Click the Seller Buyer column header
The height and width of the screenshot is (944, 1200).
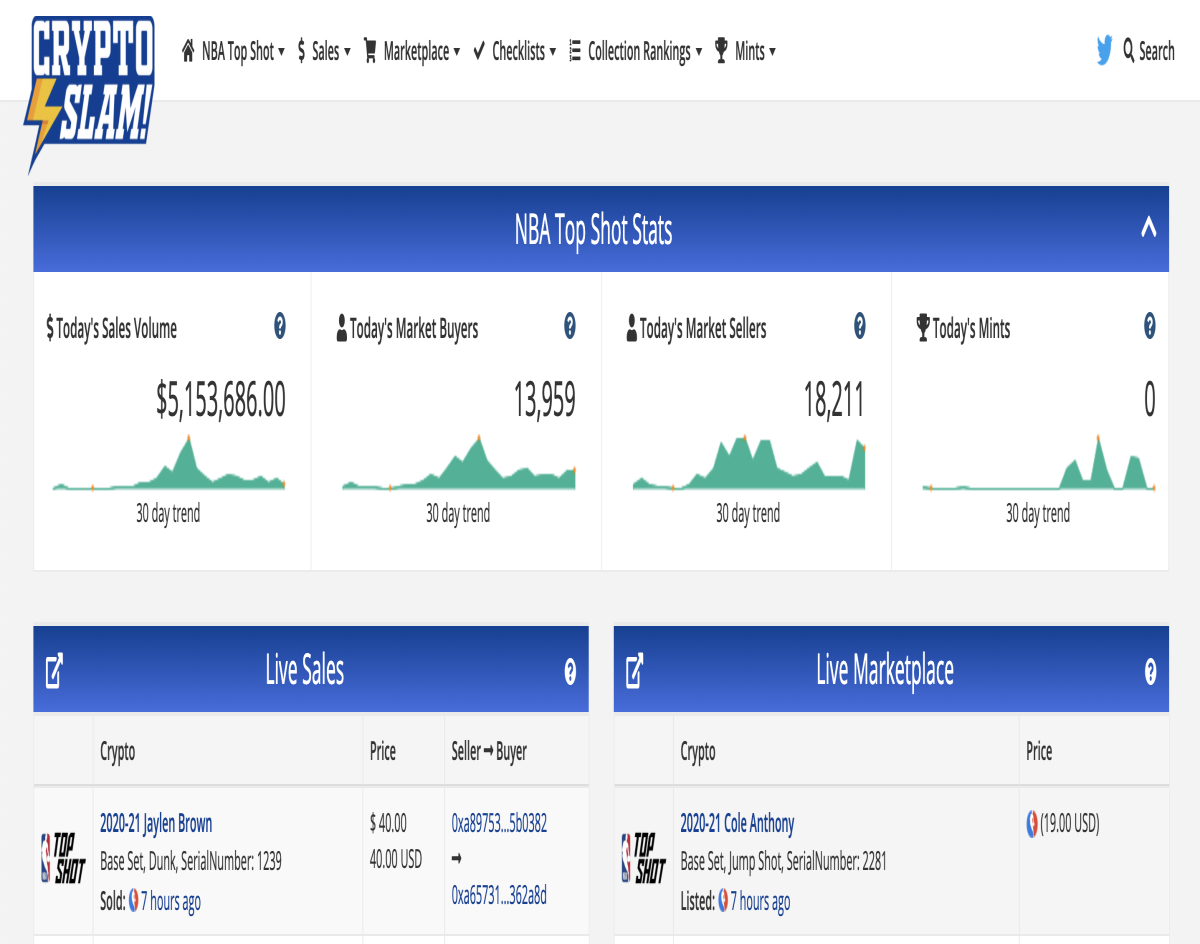point(489,751)
